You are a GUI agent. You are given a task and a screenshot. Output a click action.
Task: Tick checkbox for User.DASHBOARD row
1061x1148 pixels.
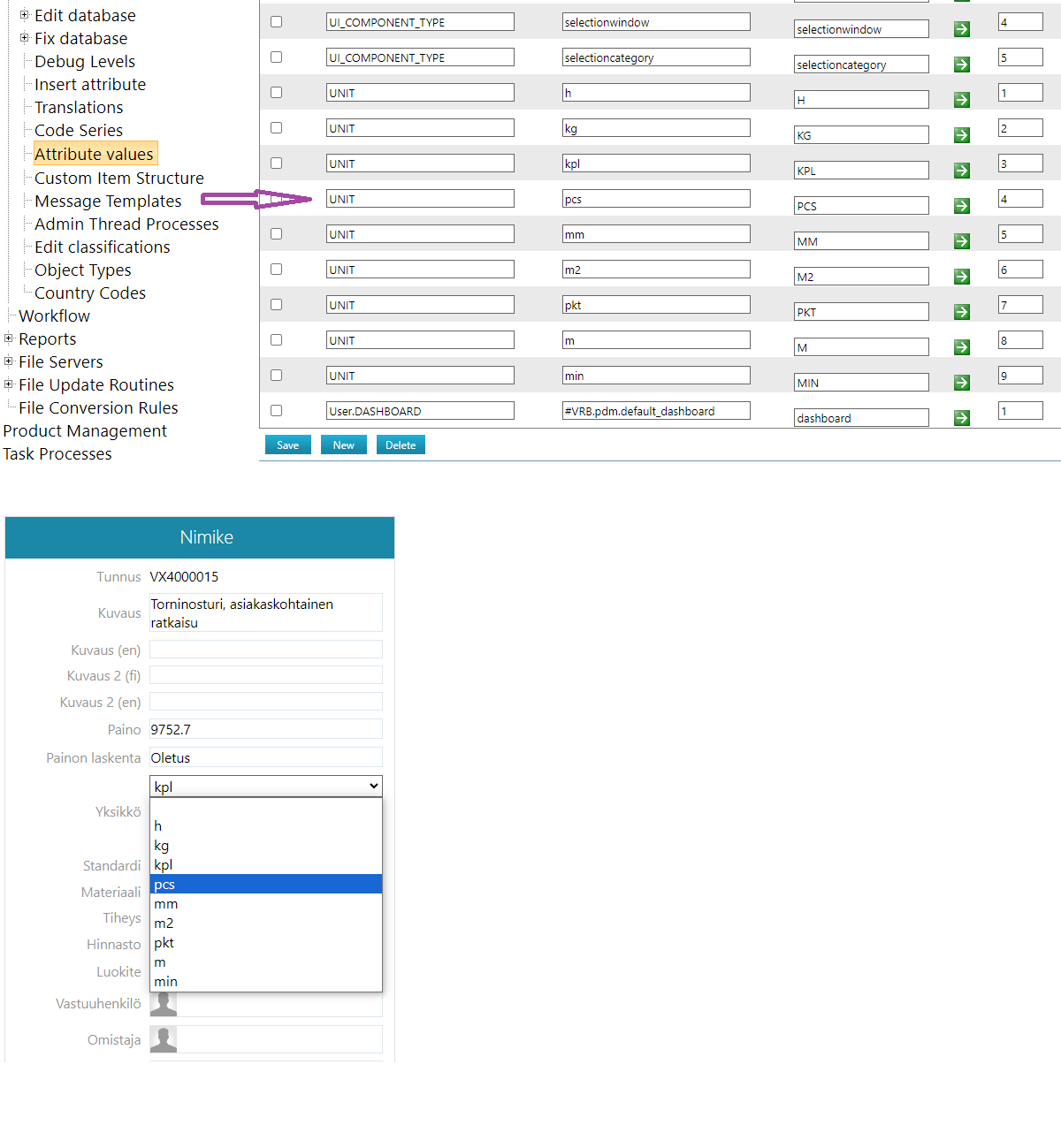click(x=277, y=411)
